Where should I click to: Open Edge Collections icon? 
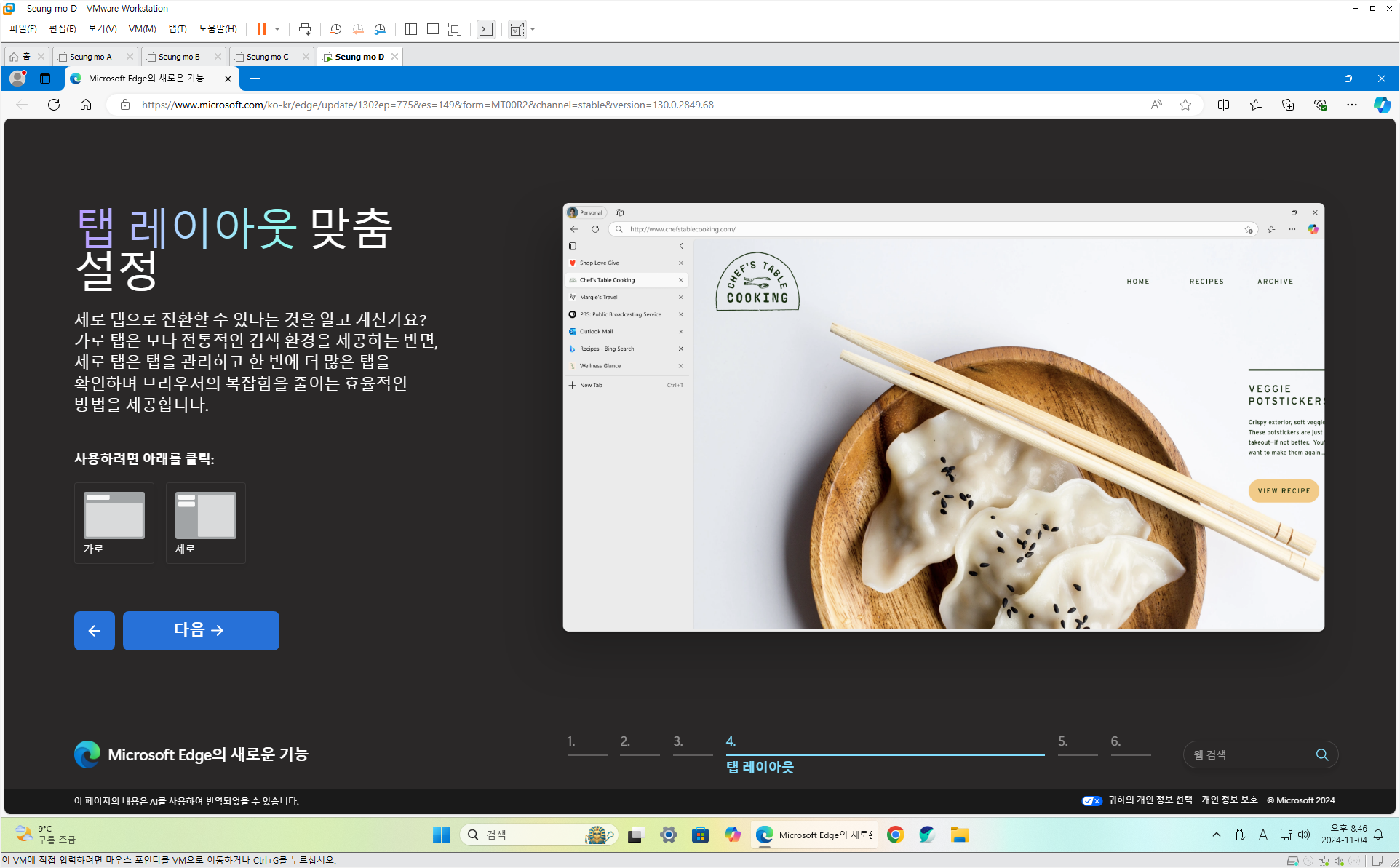pos(1288,105)
